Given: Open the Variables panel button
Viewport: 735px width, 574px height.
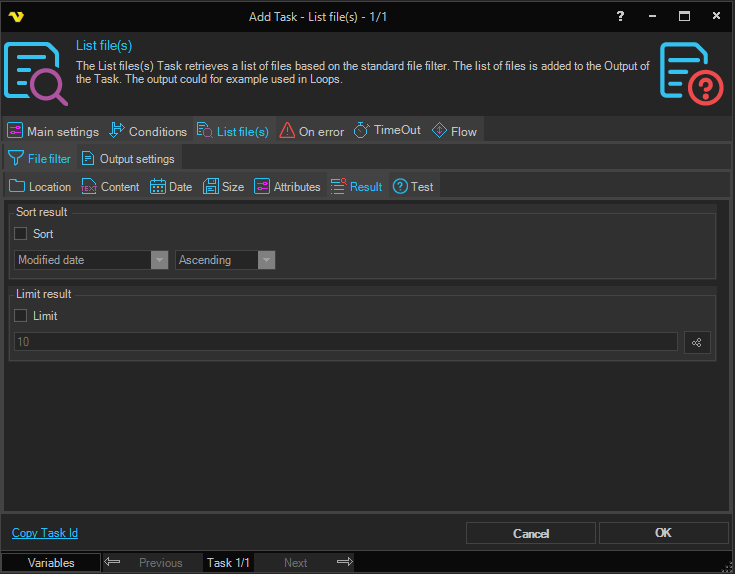Looking at the screenshot, I should click(x=51, y=563).
